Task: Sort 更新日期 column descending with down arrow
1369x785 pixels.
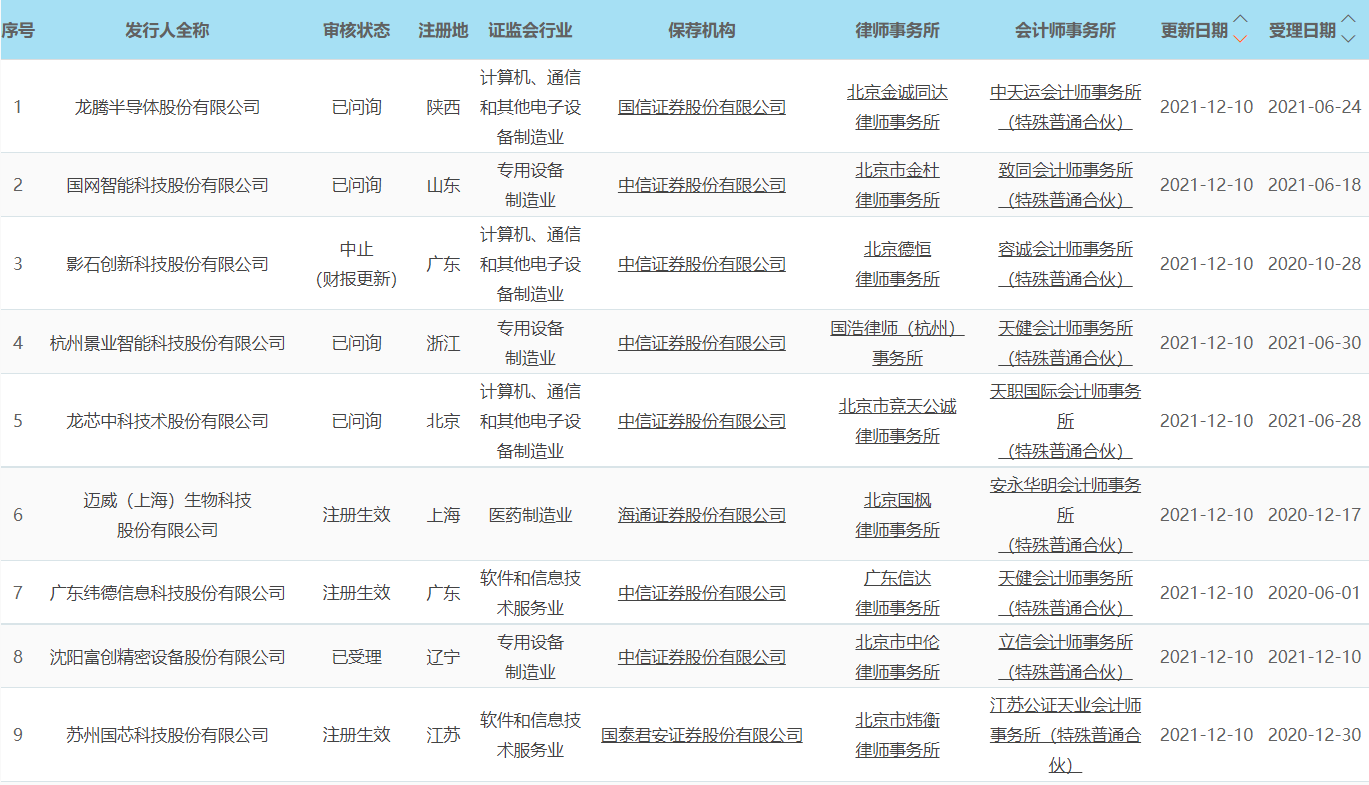Action: tap(1241, 38)
